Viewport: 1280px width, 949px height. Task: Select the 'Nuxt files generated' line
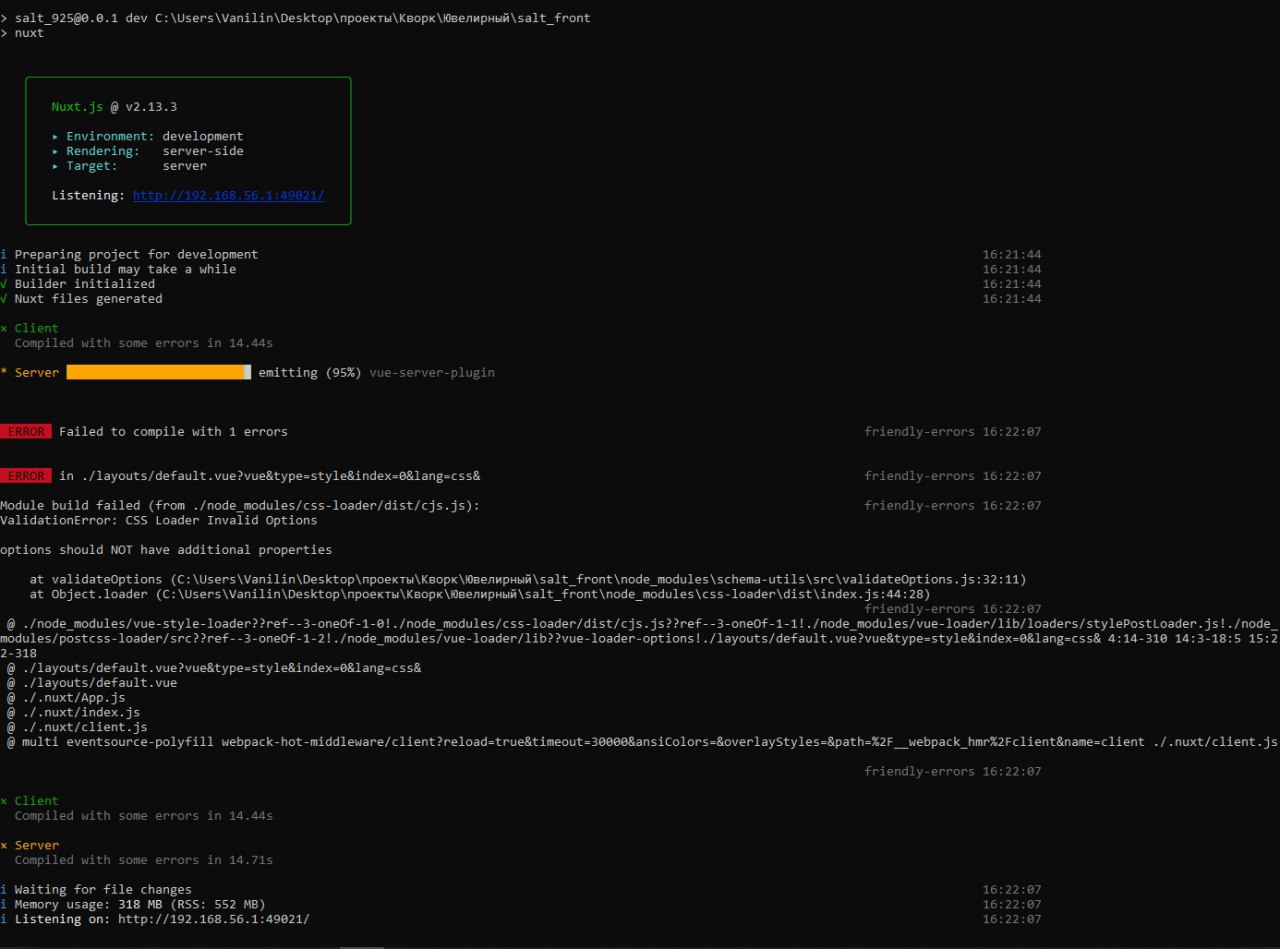(x=81, y=299)
